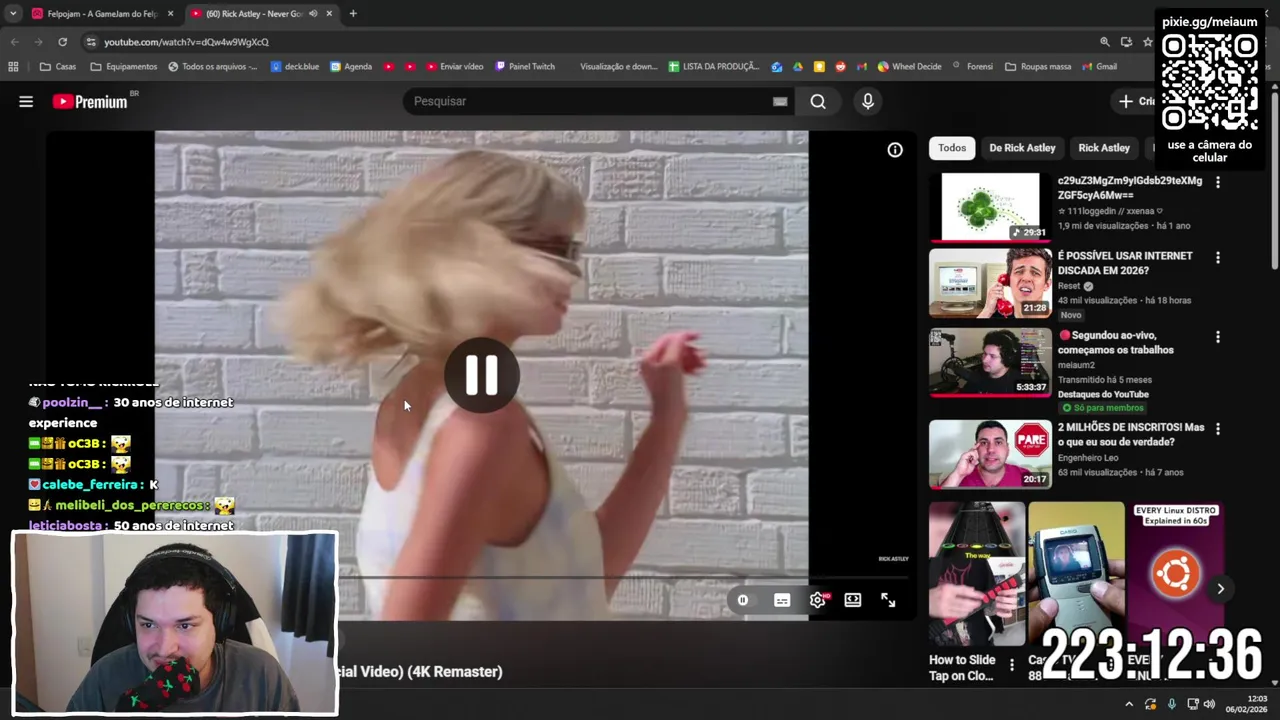Open the Segundou ao-vivo stream thumbnail

[x=990, y=361]
